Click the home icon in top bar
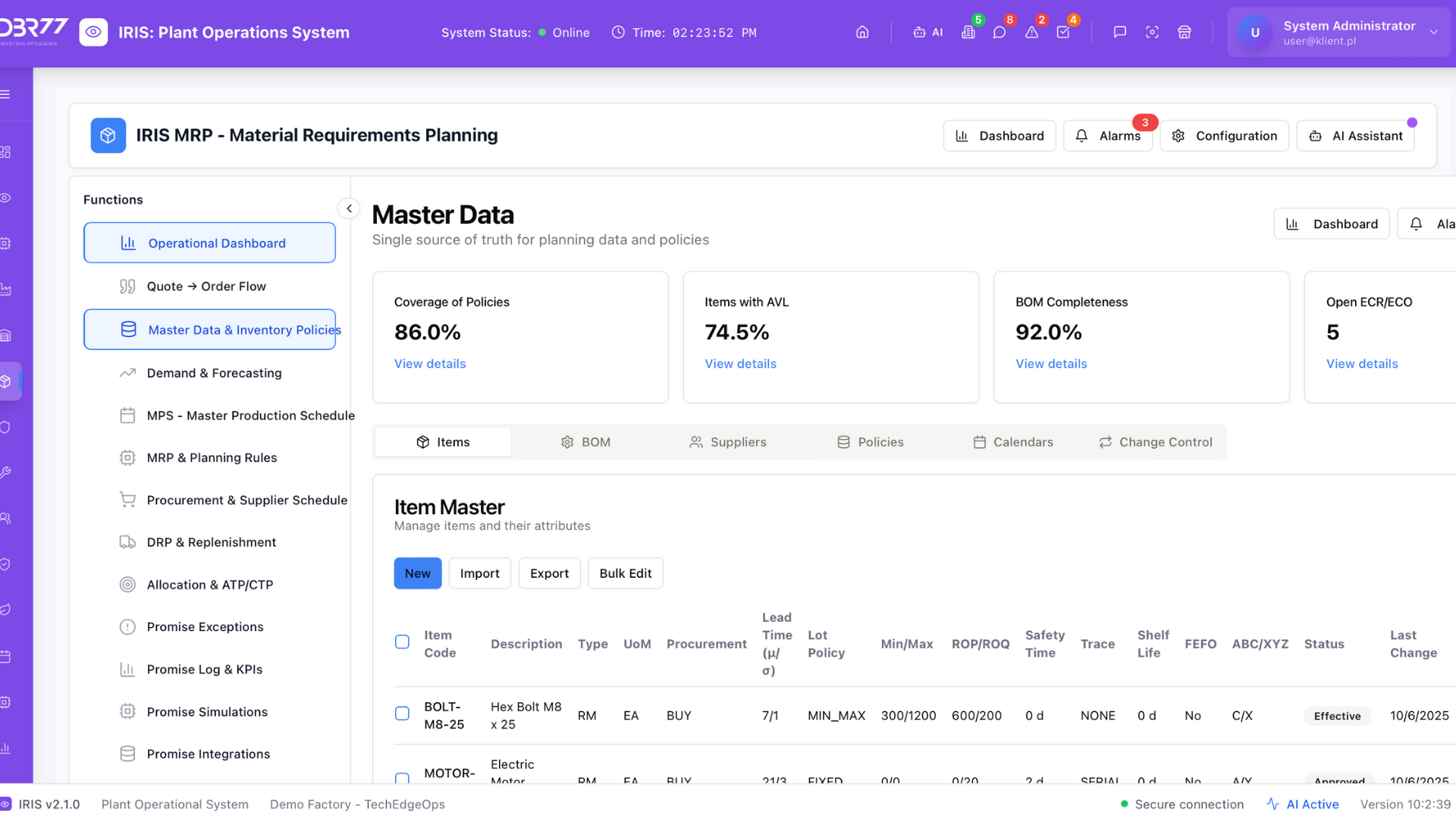The image size is (1456, 819). pyautogui.click(x=862, y=33)
